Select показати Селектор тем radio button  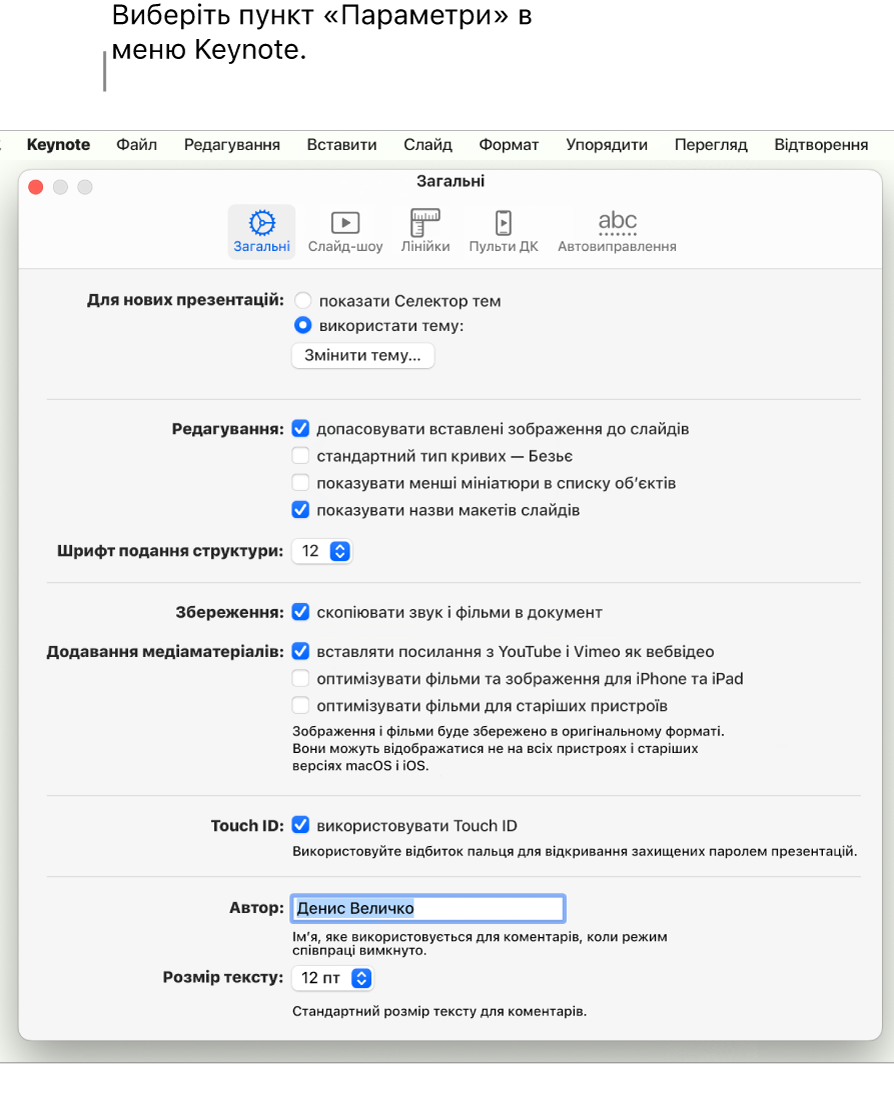[x=303, y=301]
